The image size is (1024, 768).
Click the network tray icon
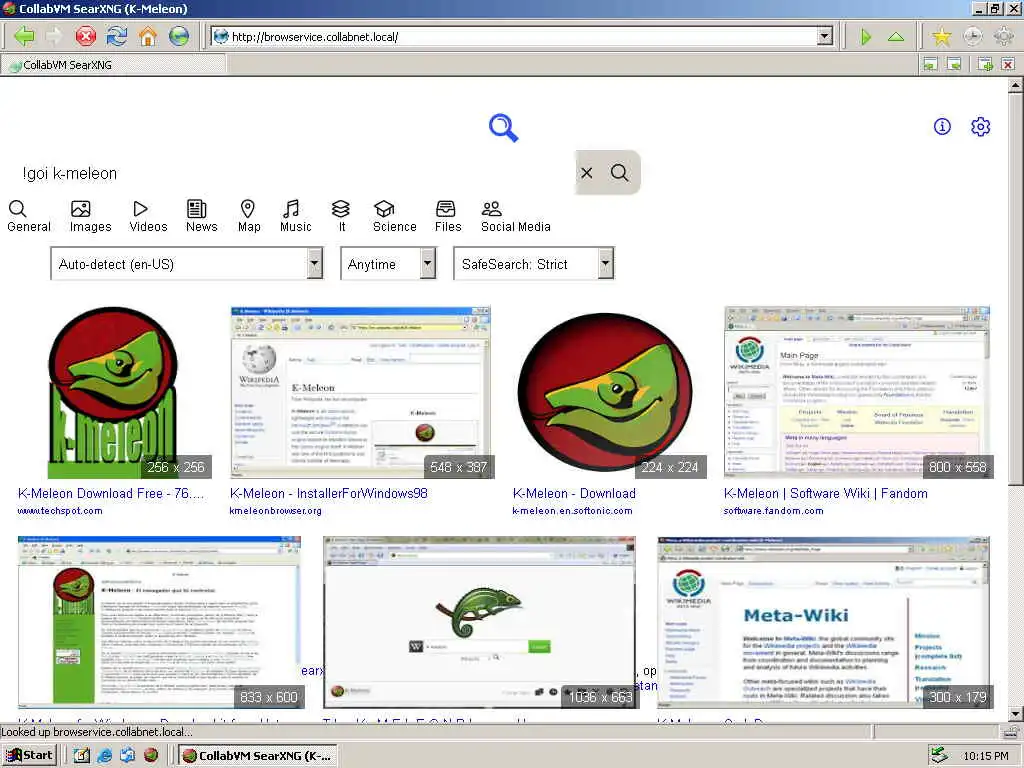tap(939, 756)
